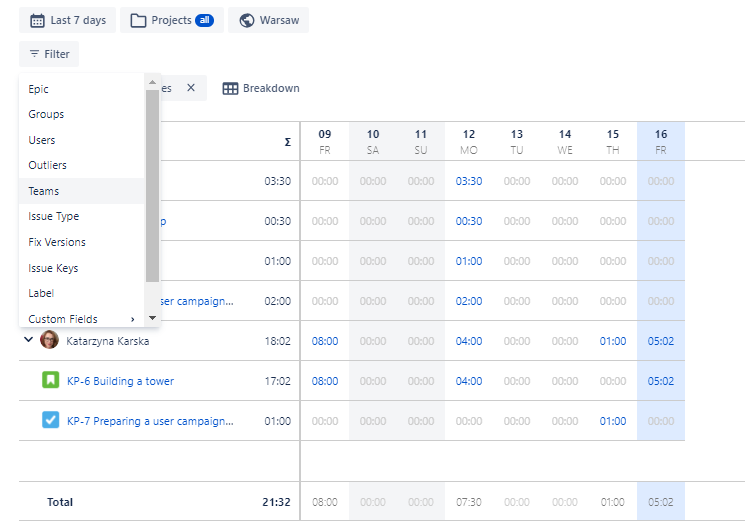Image resolution: width=745 pixels, height=528 pixels.
Task: Open the Last 7 days date picker
Action: pyautogui.click(x=67, y=20)
